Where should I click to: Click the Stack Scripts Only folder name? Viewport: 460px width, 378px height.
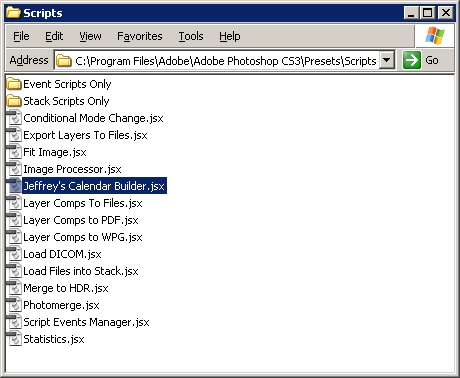click(x=66, y=101)
